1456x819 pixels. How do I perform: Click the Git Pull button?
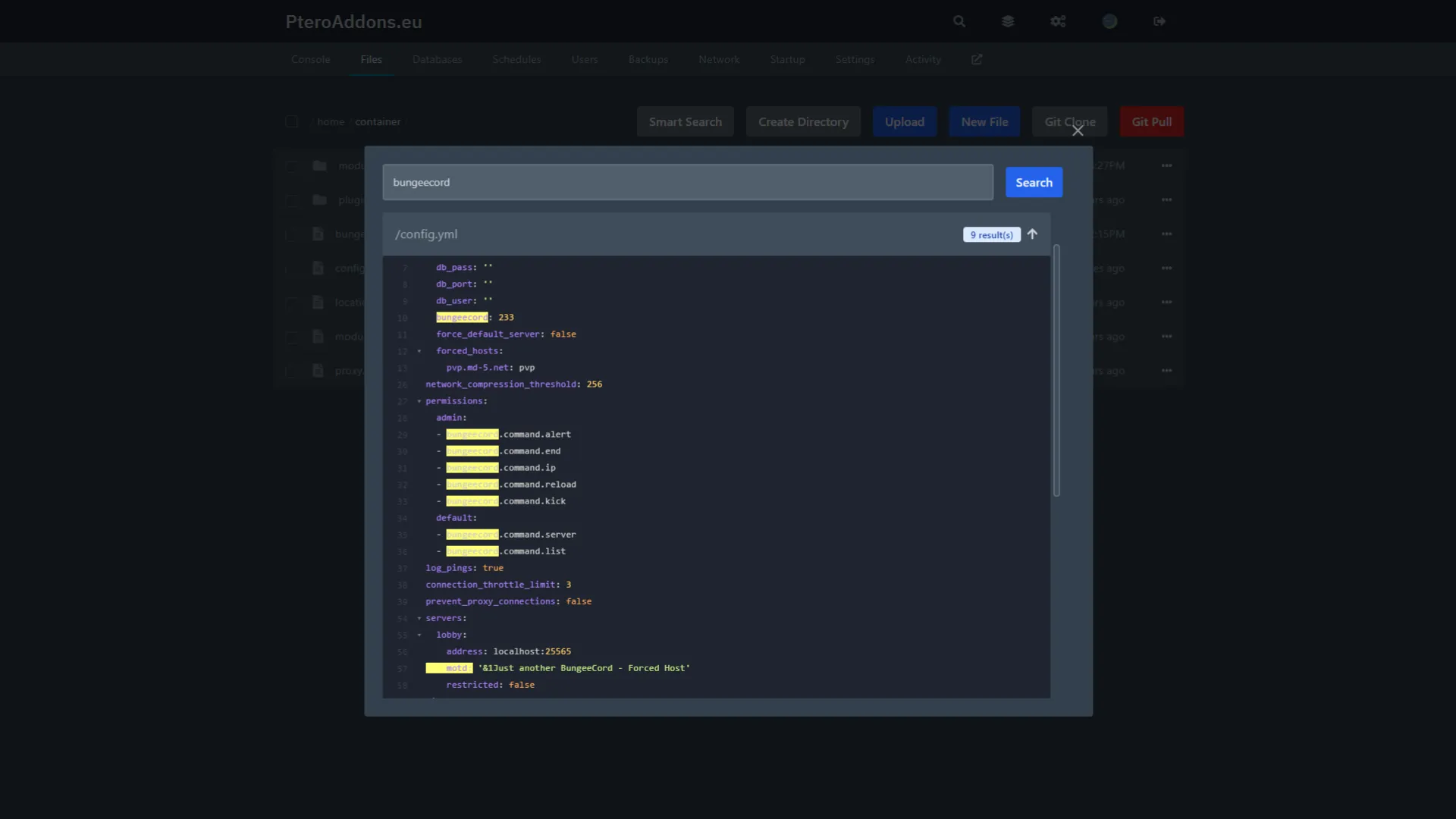(x=1151, y=121)
